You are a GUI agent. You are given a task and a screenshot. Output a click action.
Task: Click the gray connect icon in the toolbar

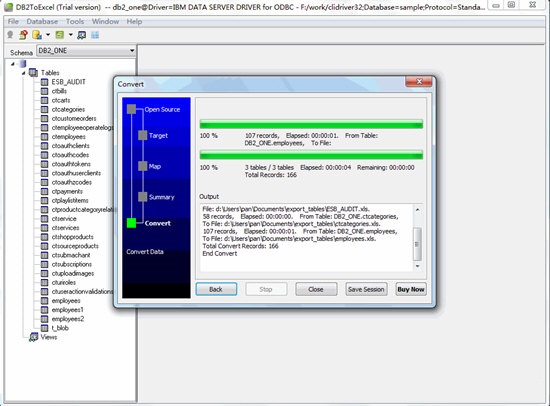(x=10, y=35)
